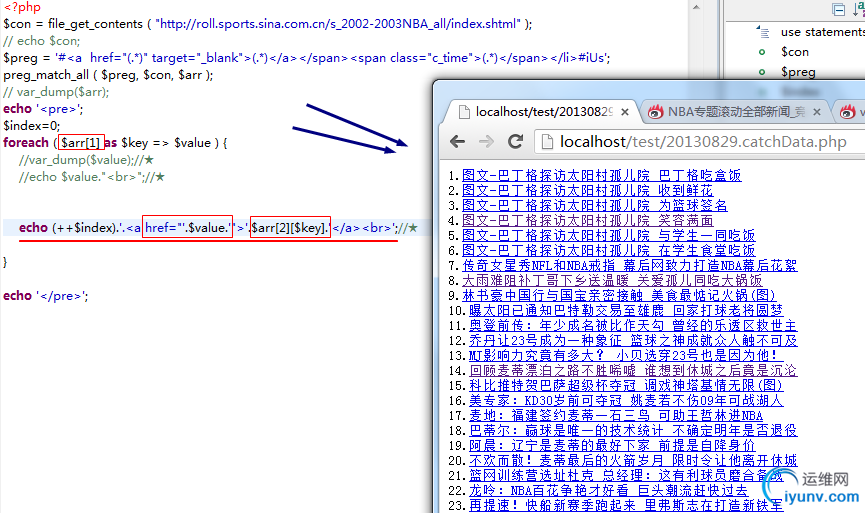Open link 20 不欢而散！麦蒂最后的火箭岁月
This screenshot has height=513, width=865.
point(633,461)
